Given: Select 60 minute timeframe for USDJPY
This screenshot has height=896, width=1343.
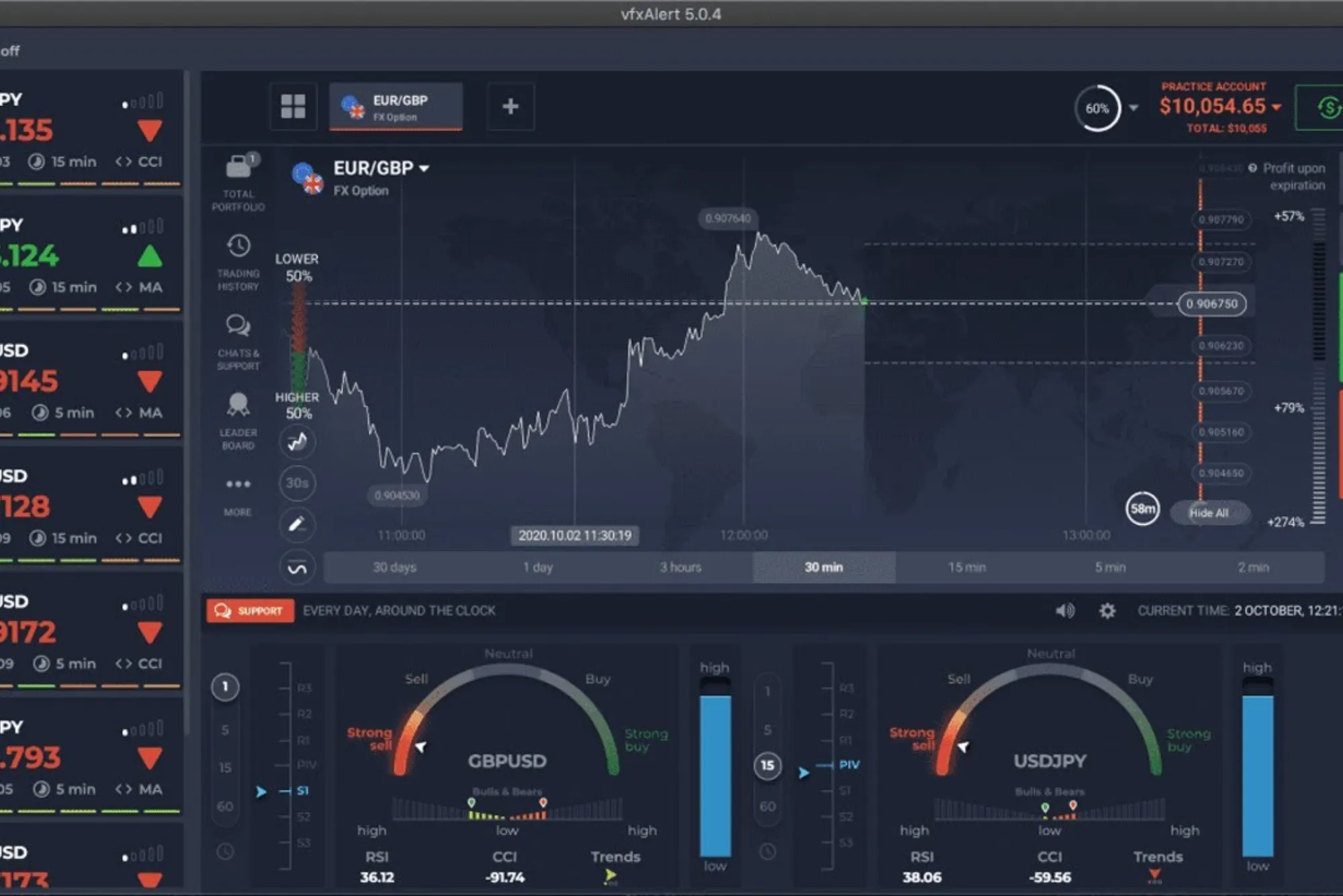Looking at the screenshot, I should (768, 806).
